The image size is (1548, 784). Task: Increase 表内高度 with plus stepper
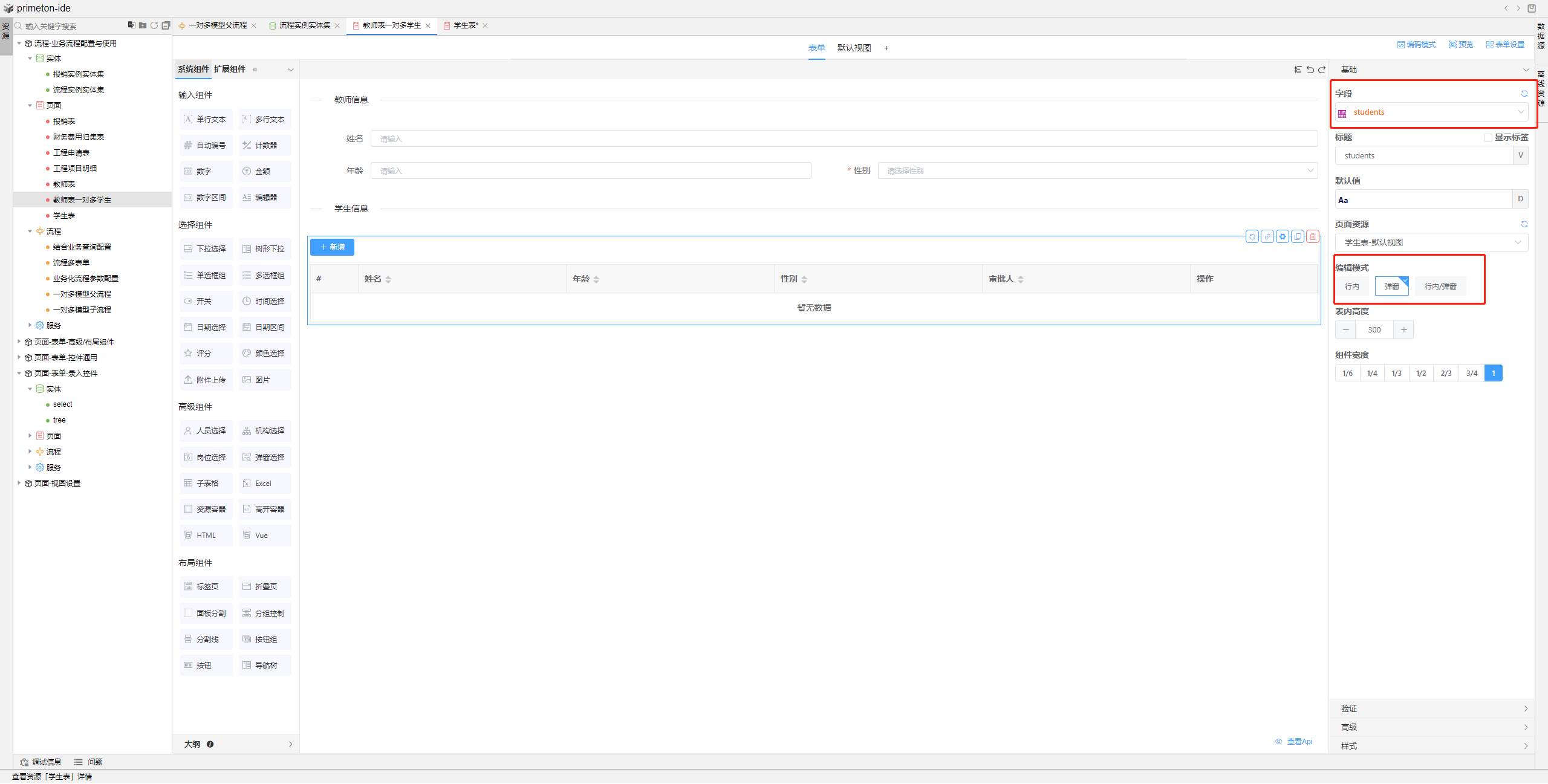pos(1403,330)
